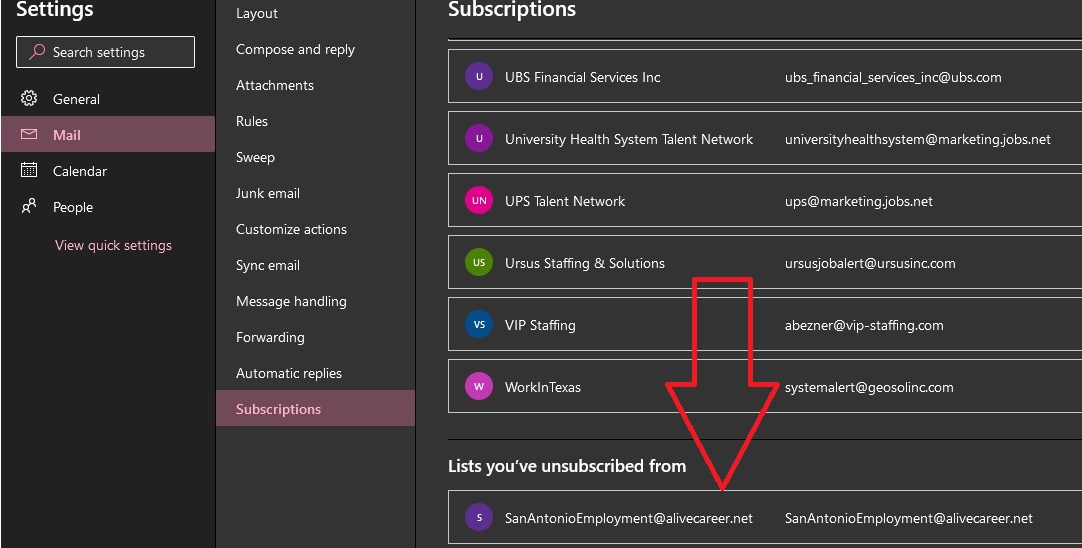The image size is (1082, 548).
Task: Open Customize actions settings
Action: point(291,229)
